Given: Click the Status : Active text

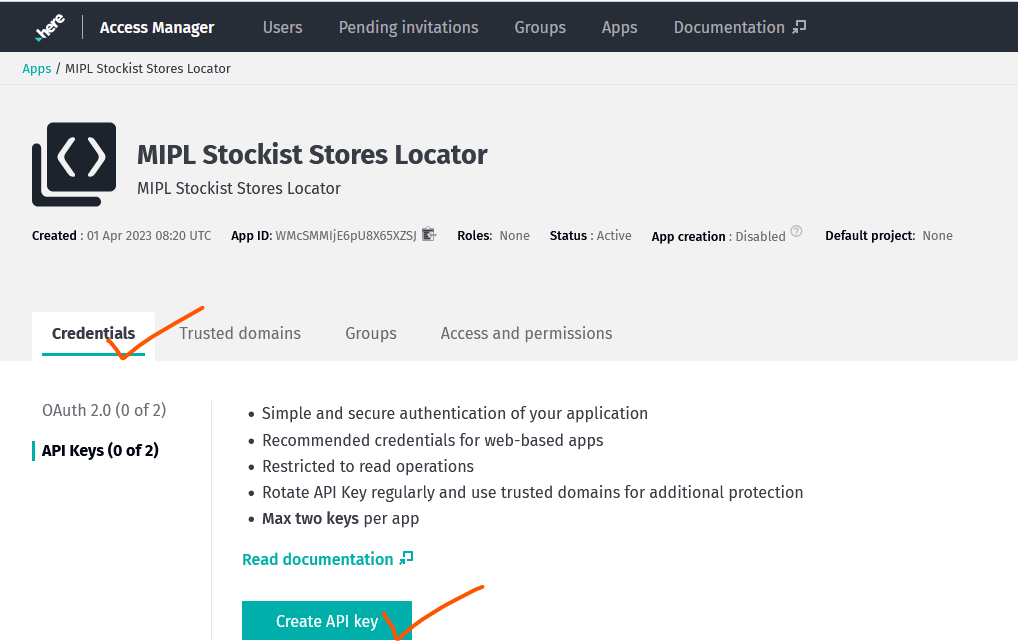Looking at the screenshot, I should pos(590,236).
